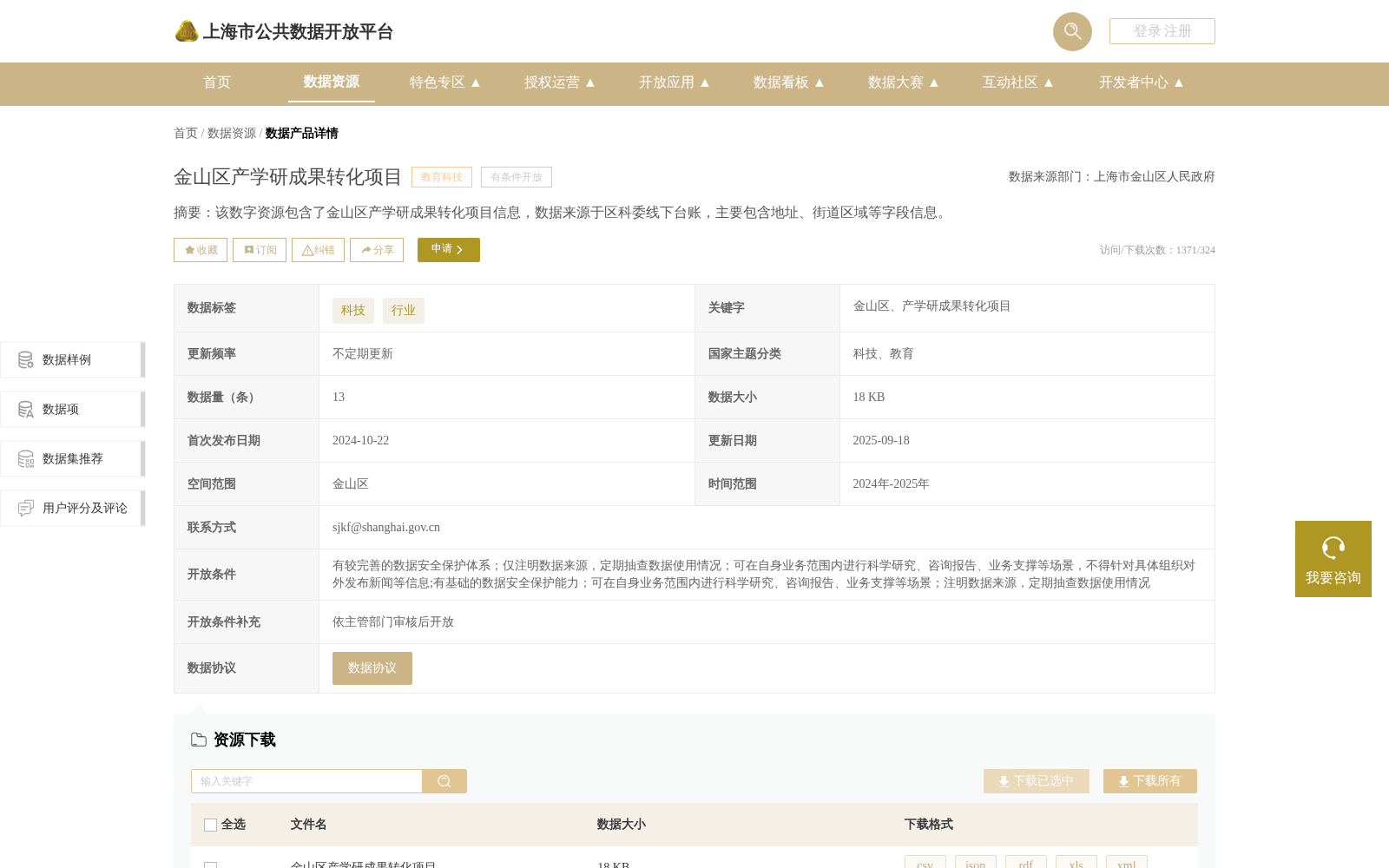Go to 首页 in the navigation bar

pos(217,82)
